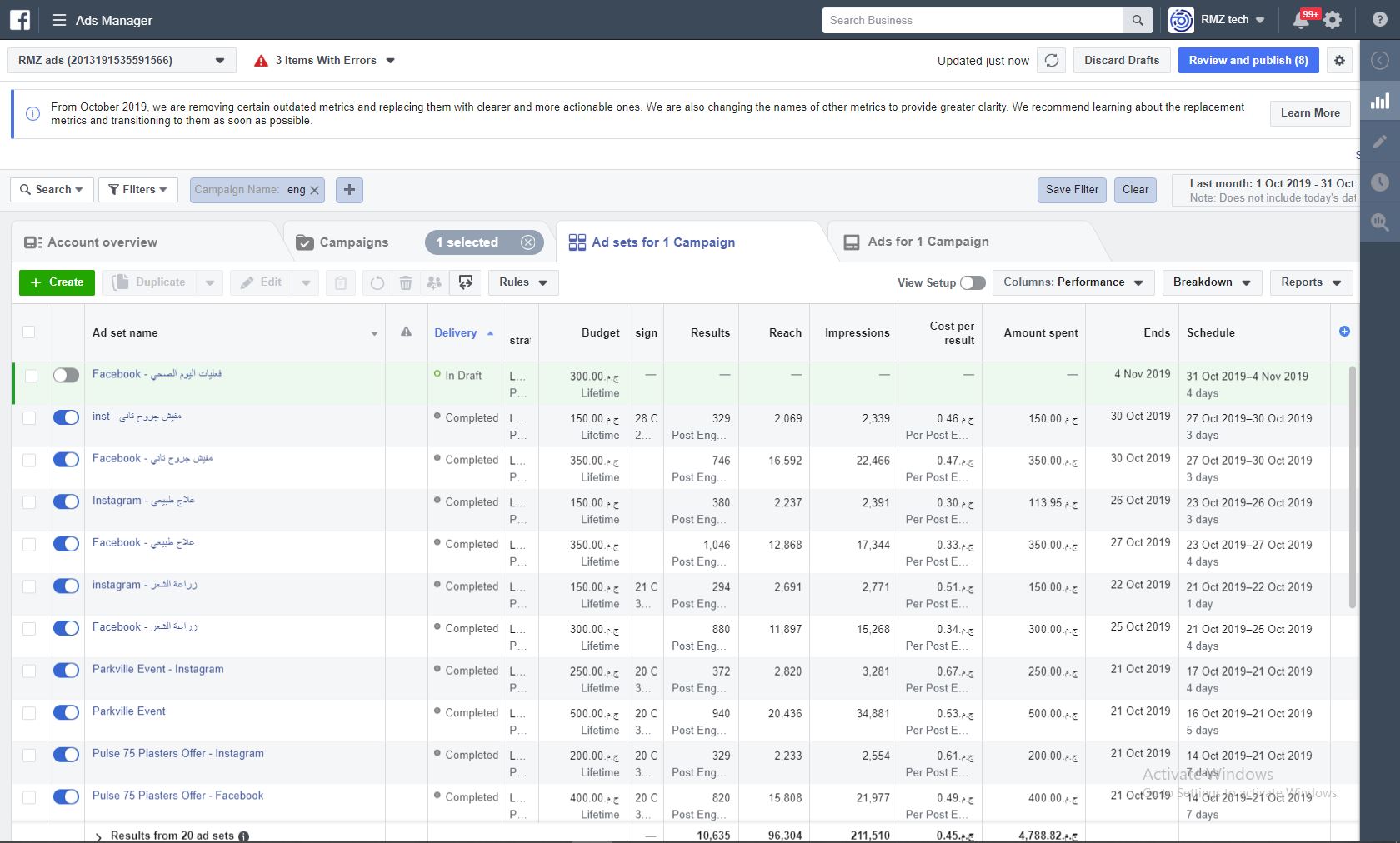The width and height of the screenshot is (1400, 843).
Task: Check the select-all checkbox in the header
Action: coord(29,332)
